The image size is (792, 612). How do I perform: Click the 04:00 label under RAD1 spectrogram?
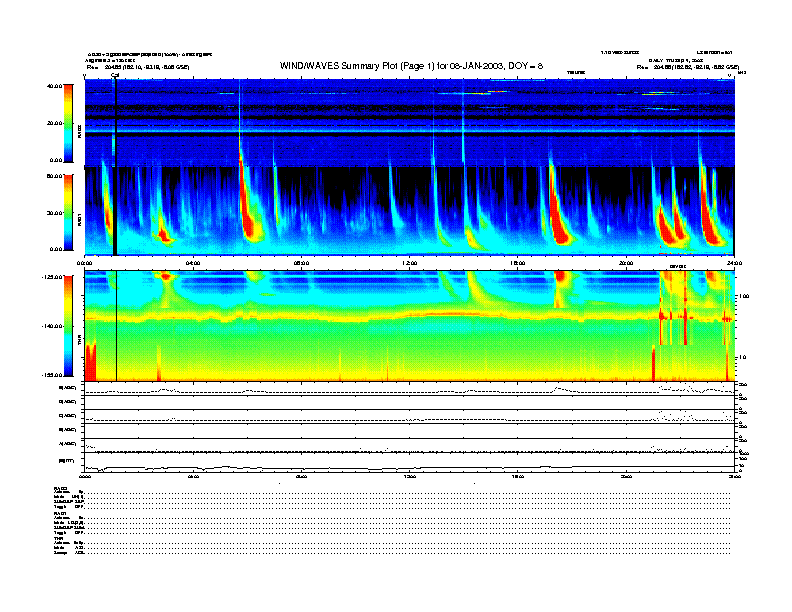(x=193, y=263)
